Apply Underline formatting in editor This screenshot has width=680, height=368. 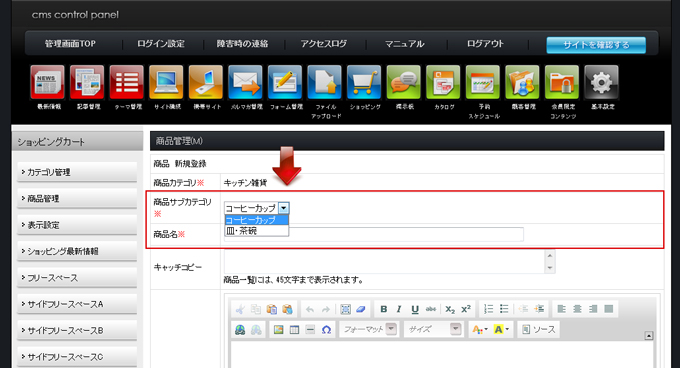pos(415,309)
